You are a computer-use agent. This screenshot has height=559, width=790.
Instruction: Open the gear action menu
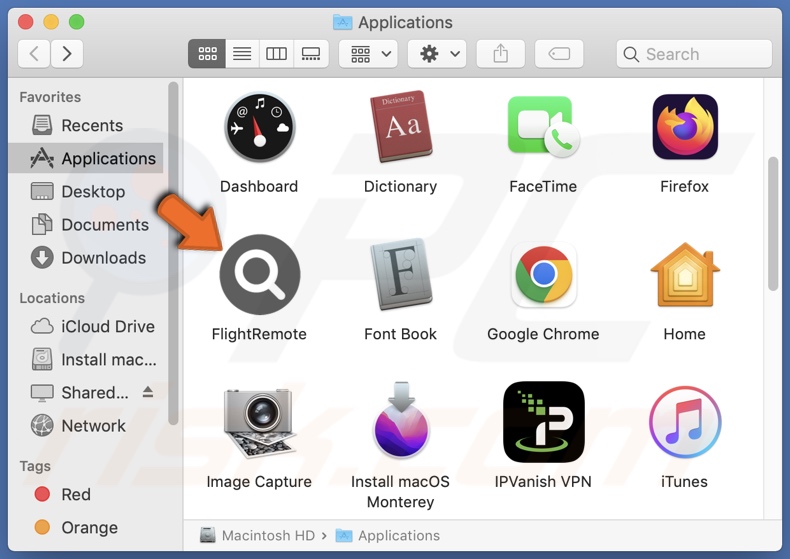coord(437,53)
